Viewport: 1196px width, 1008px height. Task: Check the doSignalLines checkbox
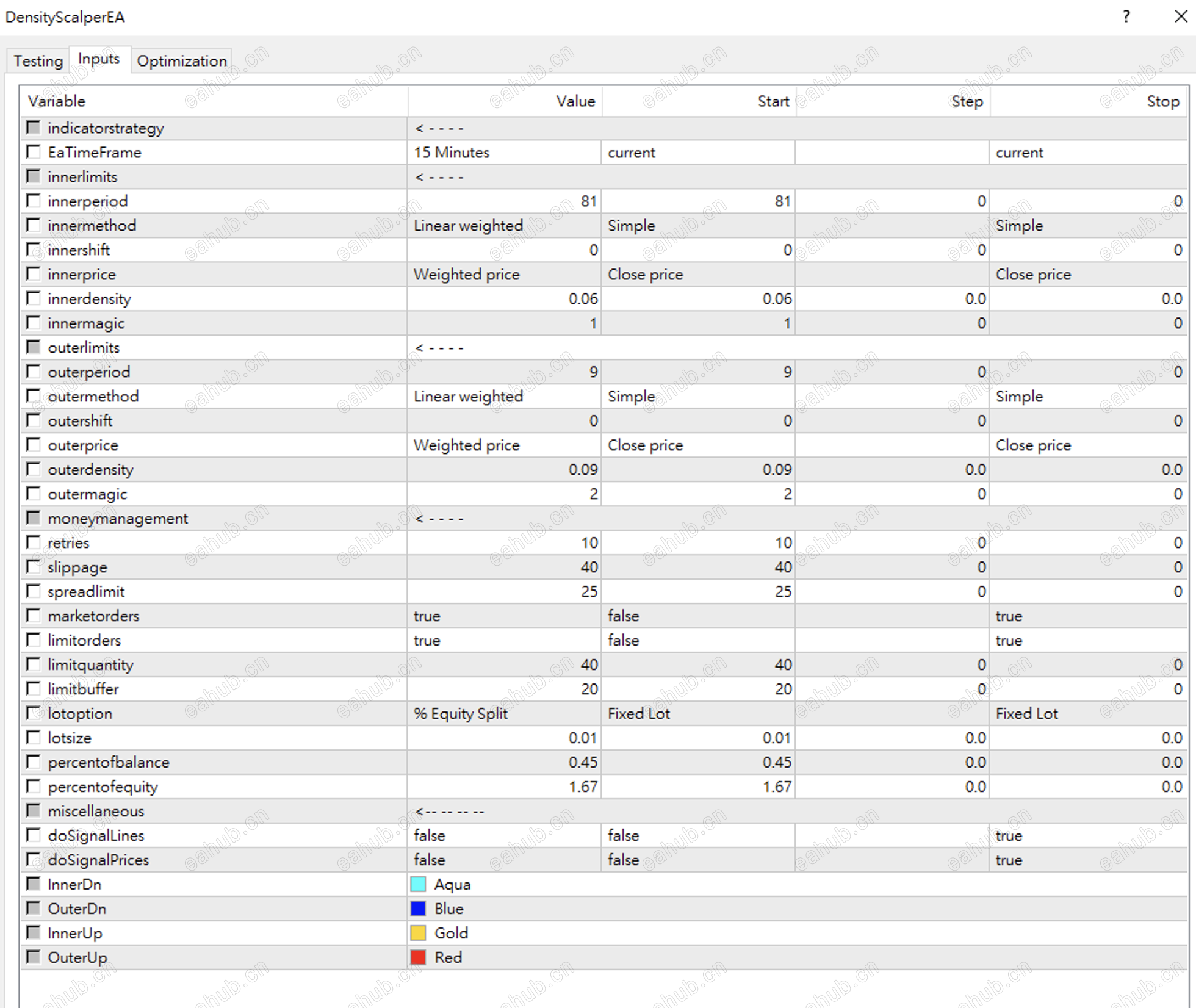point(34,835)
